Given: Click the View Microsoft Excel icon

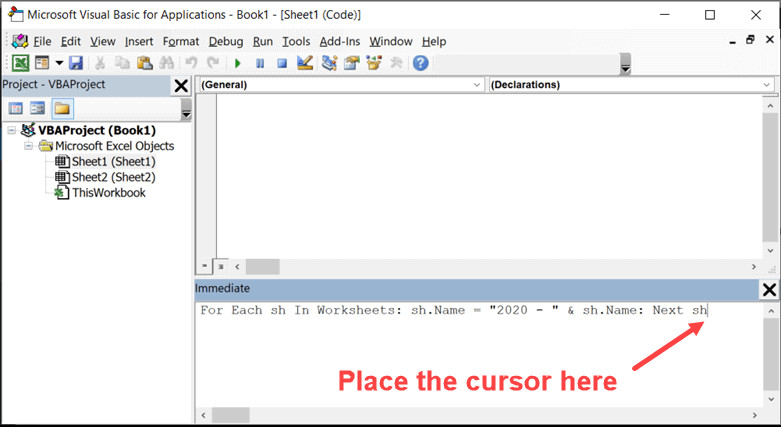Looking at the screenshot, I should click(19, 63).
